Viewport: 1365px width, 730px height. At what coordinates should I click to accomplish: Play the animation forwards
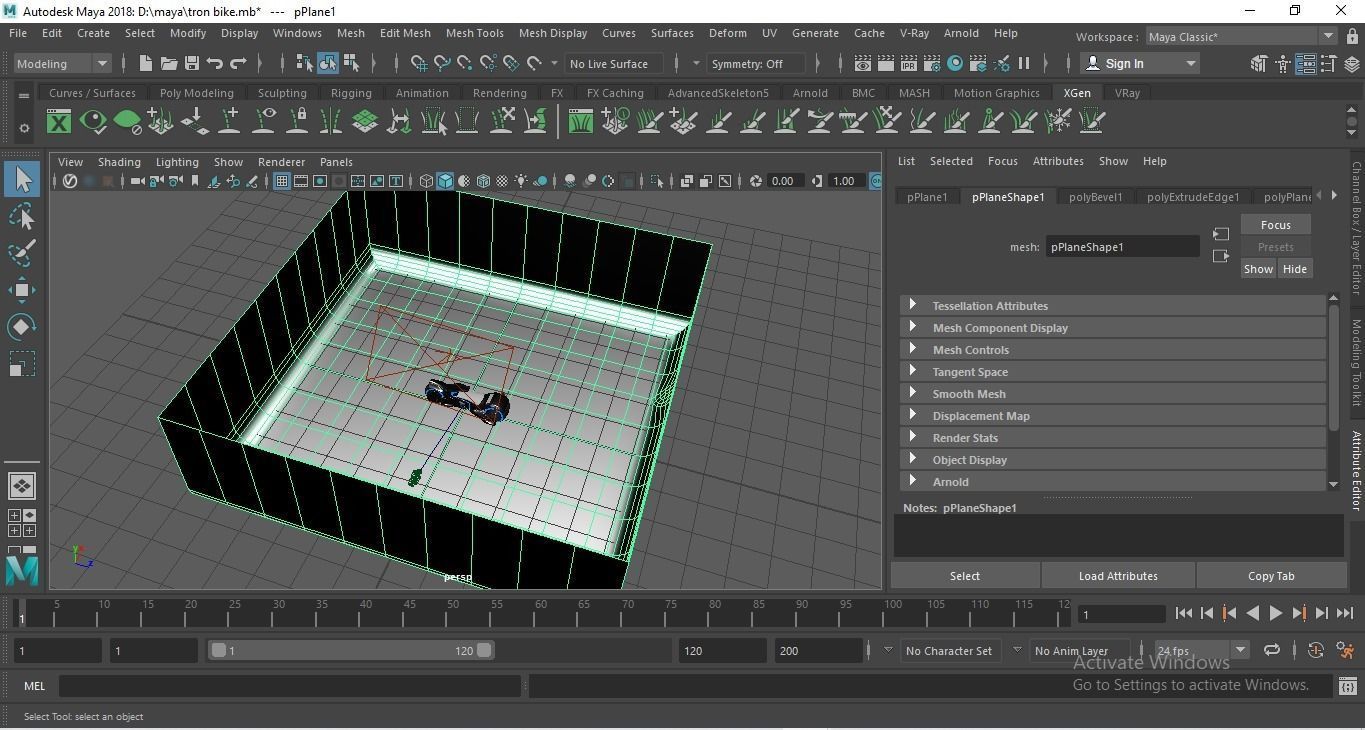1275,613
